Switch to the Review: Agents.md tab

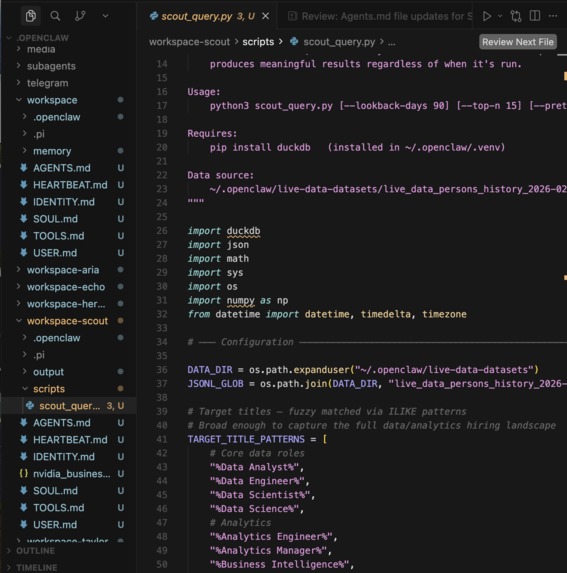(x=381, y=16)
